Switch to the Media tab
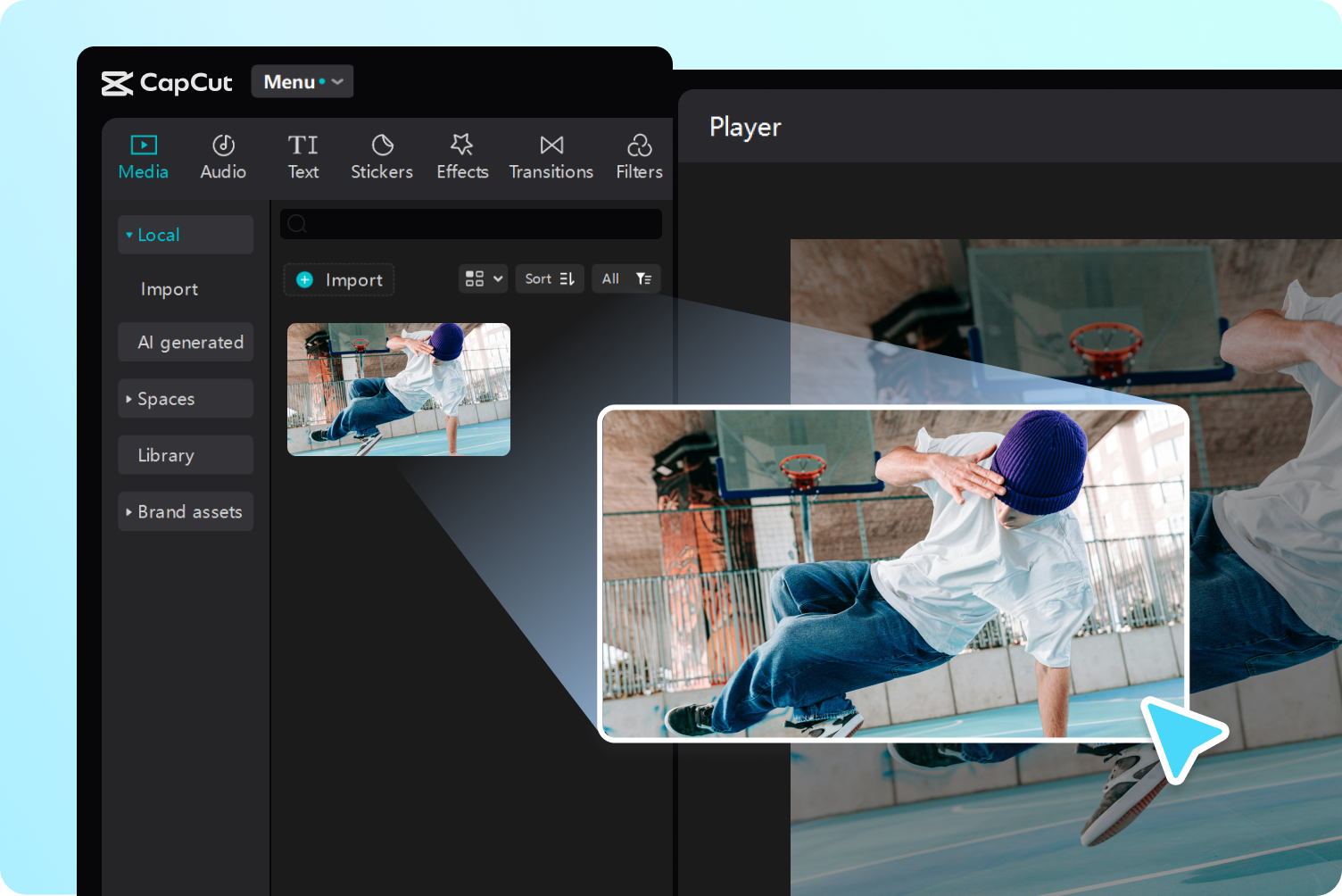1342x896 pixels. coord(143,157)
